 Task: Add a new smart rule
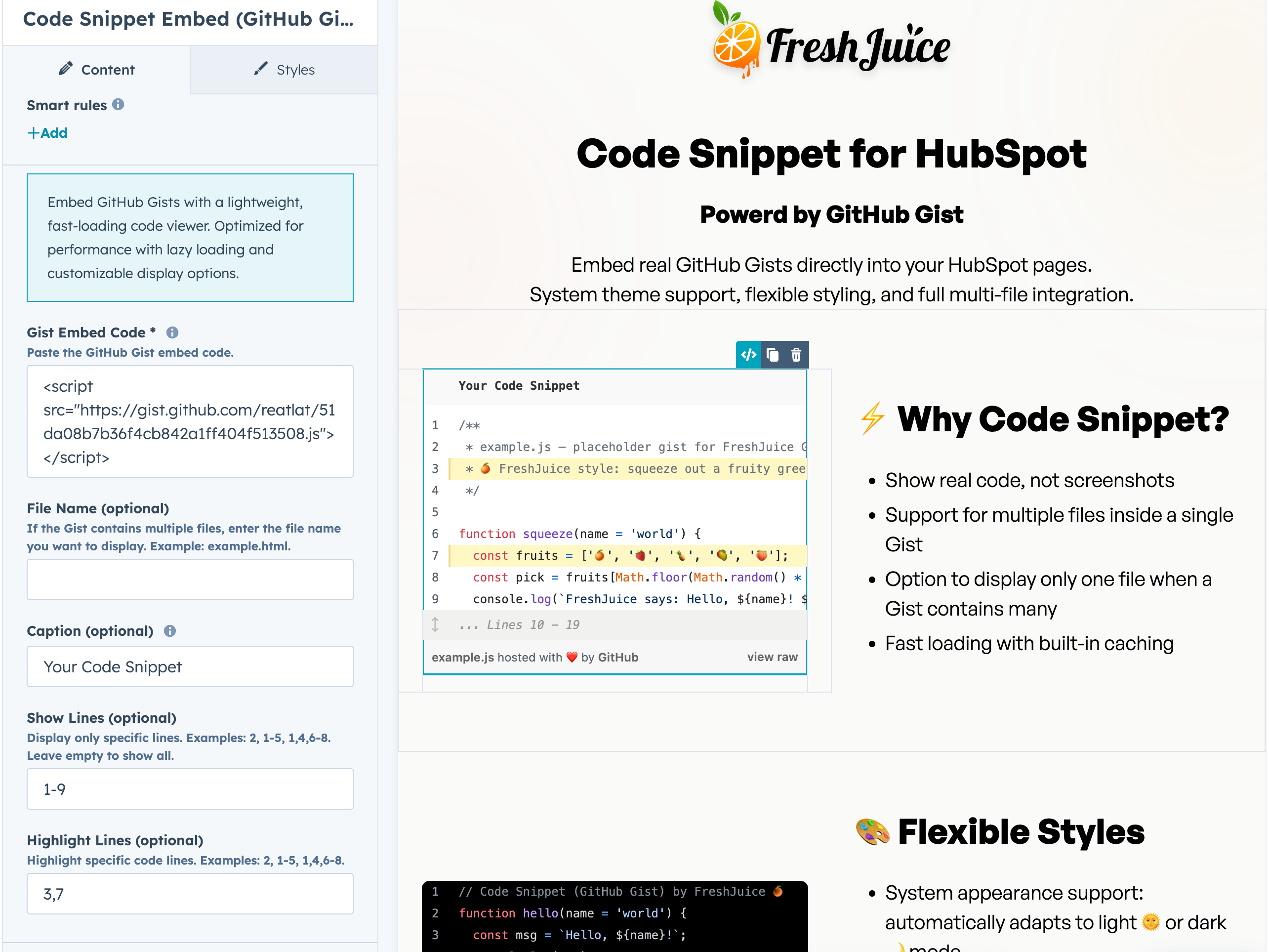click(x=47, y=132)
